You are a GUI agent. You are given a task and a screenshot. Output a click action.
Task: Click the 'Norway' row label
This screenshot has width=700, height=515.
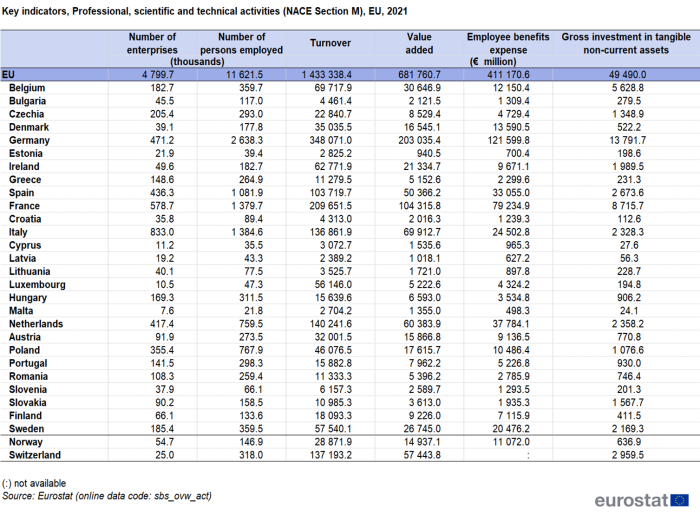coord(25,442)
